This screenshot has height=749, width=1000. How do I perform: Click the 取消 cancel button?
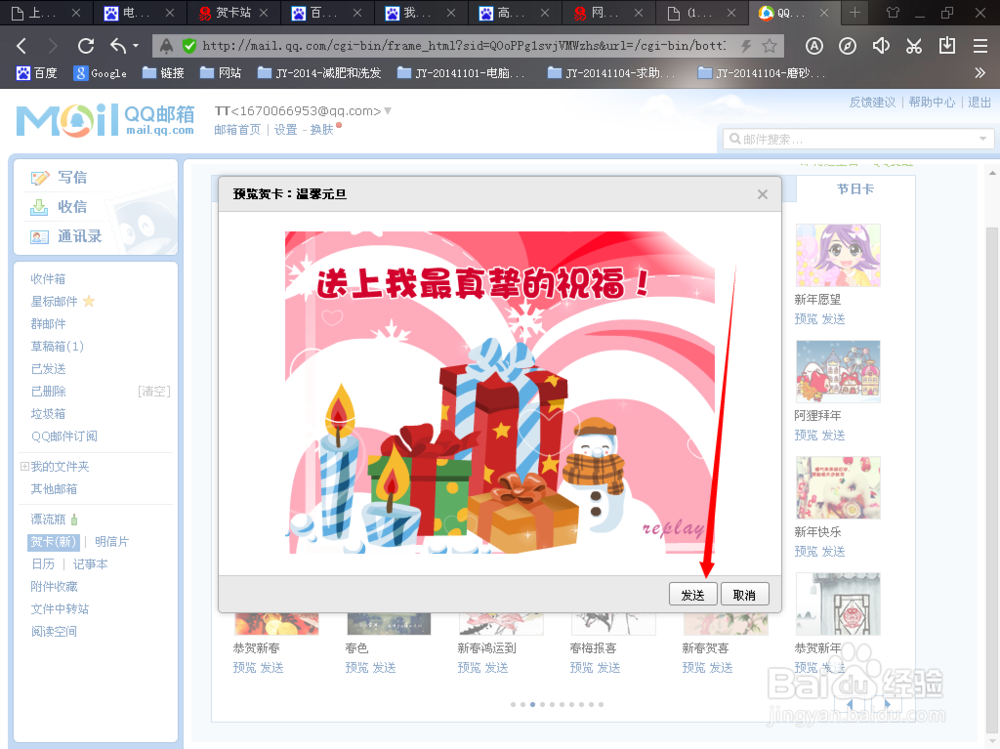[744, 593]
